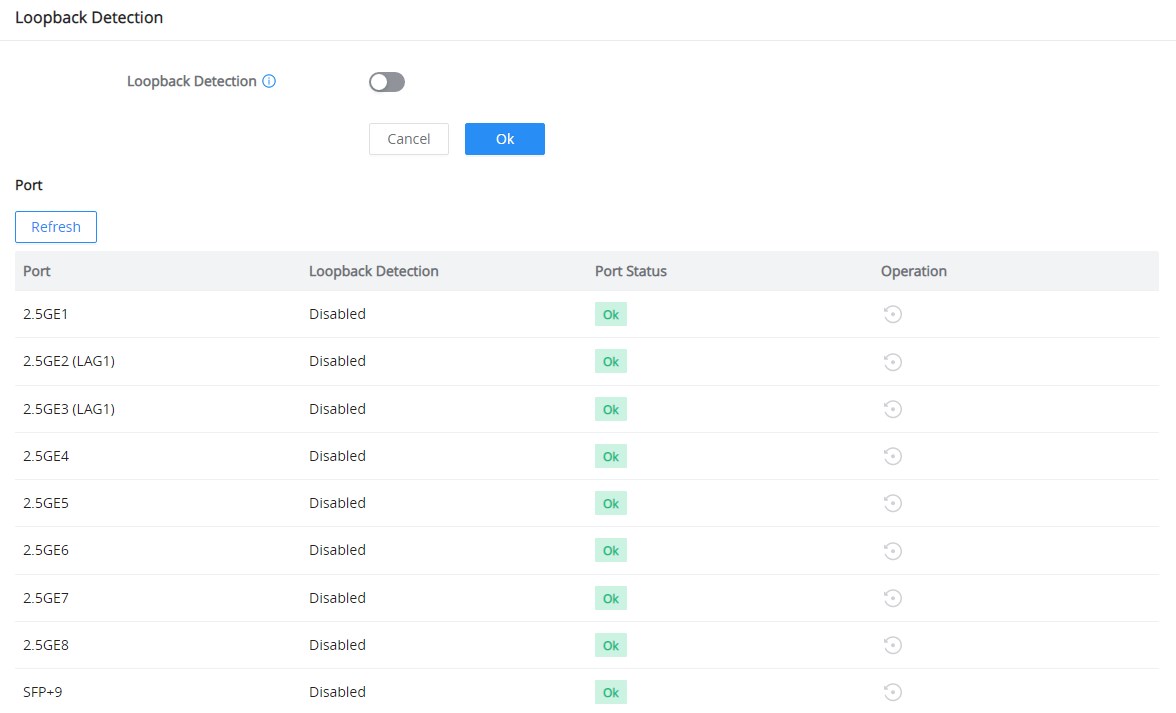This screenshot has height=713, width=1176.
Task: Click recover icon for port 2.5GE5
Action: click(x=892, y=503)
